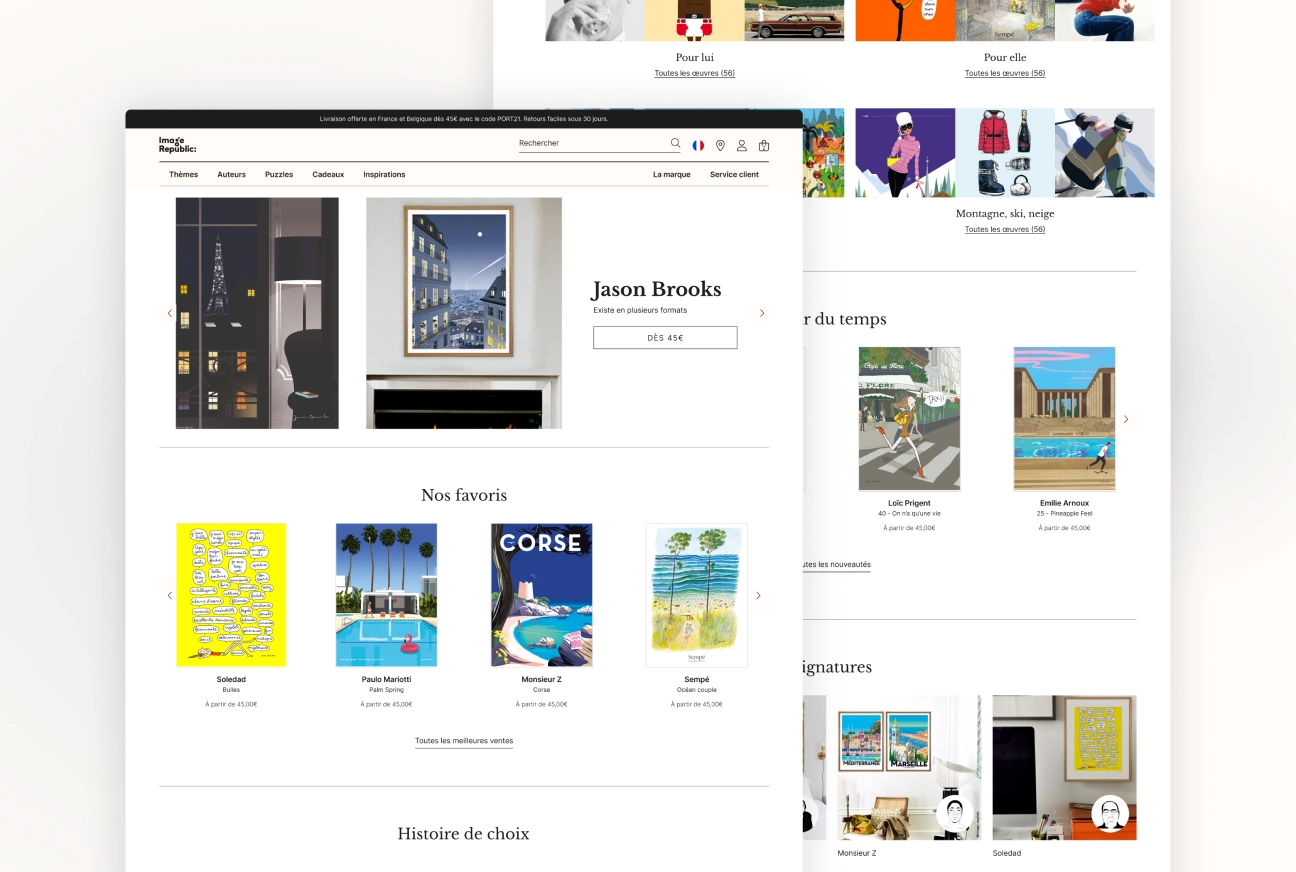Screen dimensions: 1296x872
Task: Click the search magnifier icon in the header
Action: [x=676, y=144]
